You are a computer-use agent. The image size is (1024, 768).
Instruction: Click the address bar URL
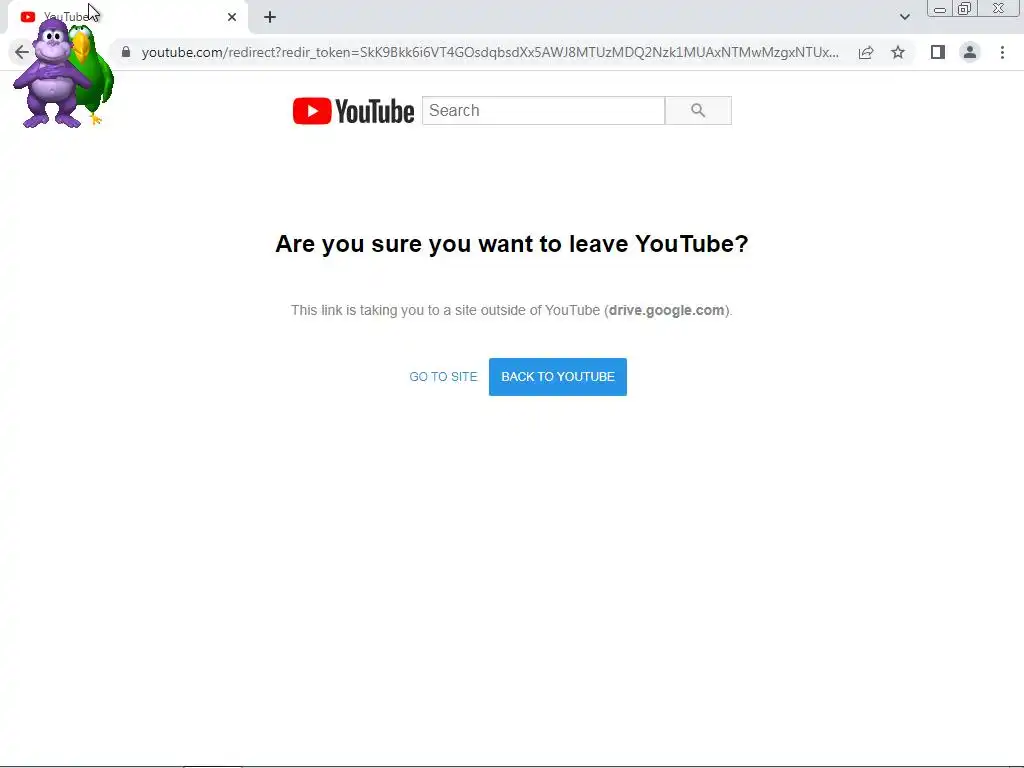pyautogui.click(x=490, y=52)
